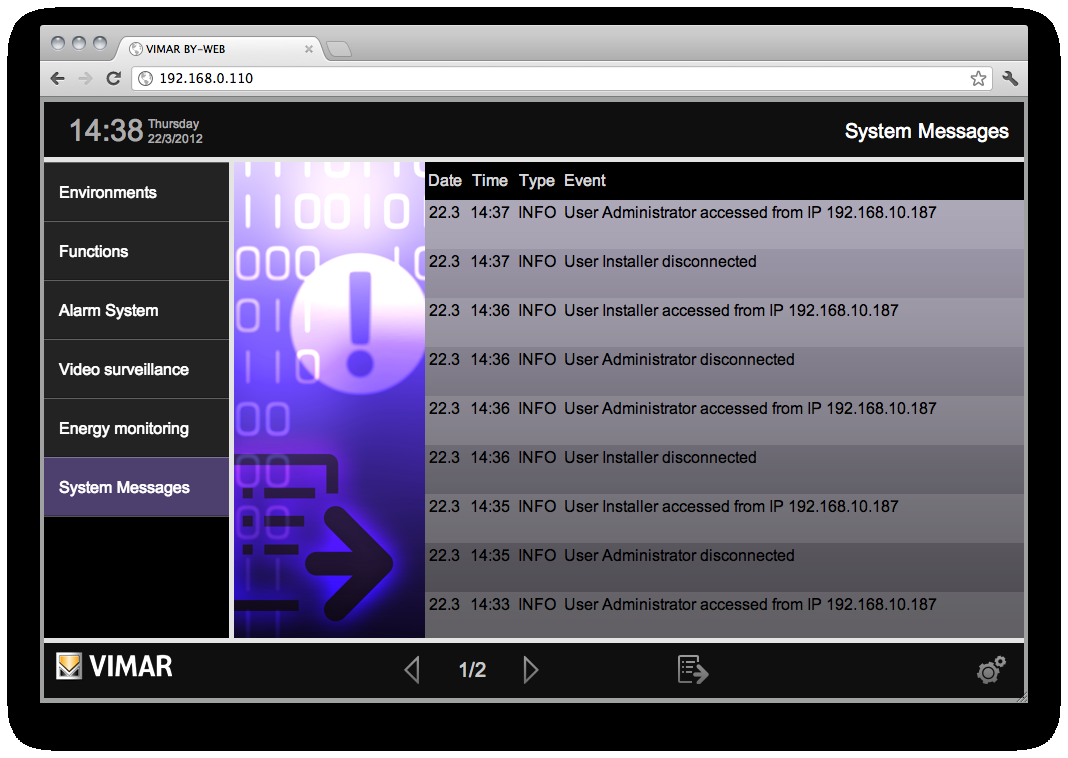Open the Environments menu item
Viewport: 1068px width, 758px height.
(x=136, y=192)
